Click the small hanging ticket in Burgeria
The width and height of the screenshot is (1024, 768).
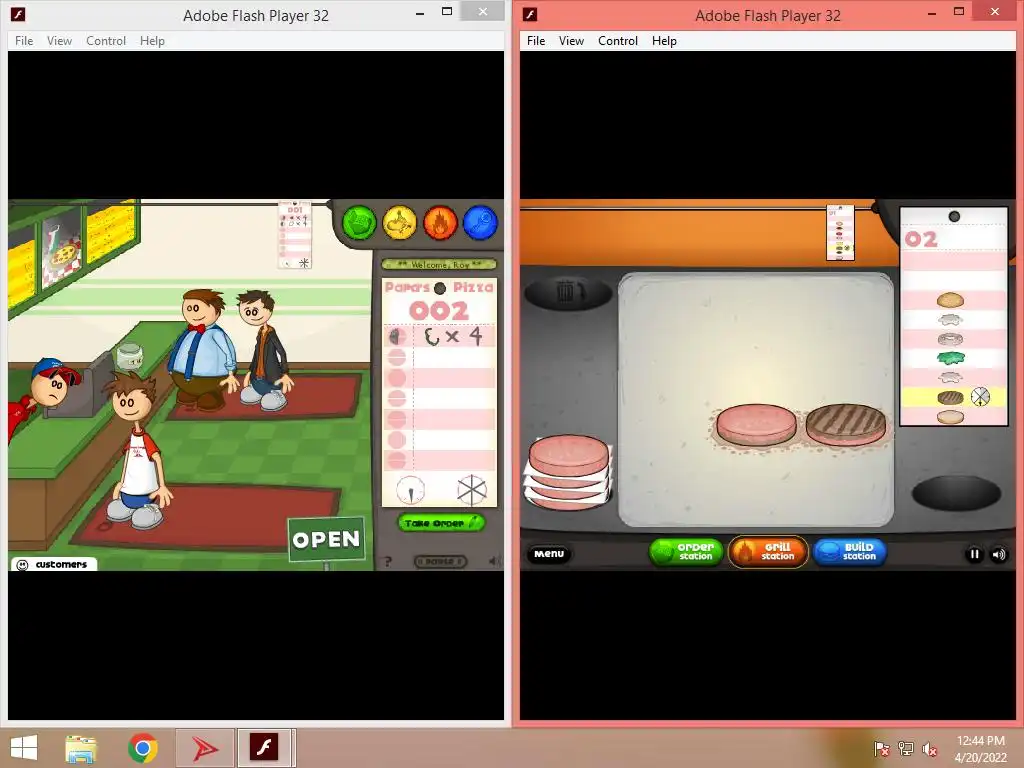click(x=840, y=232)
